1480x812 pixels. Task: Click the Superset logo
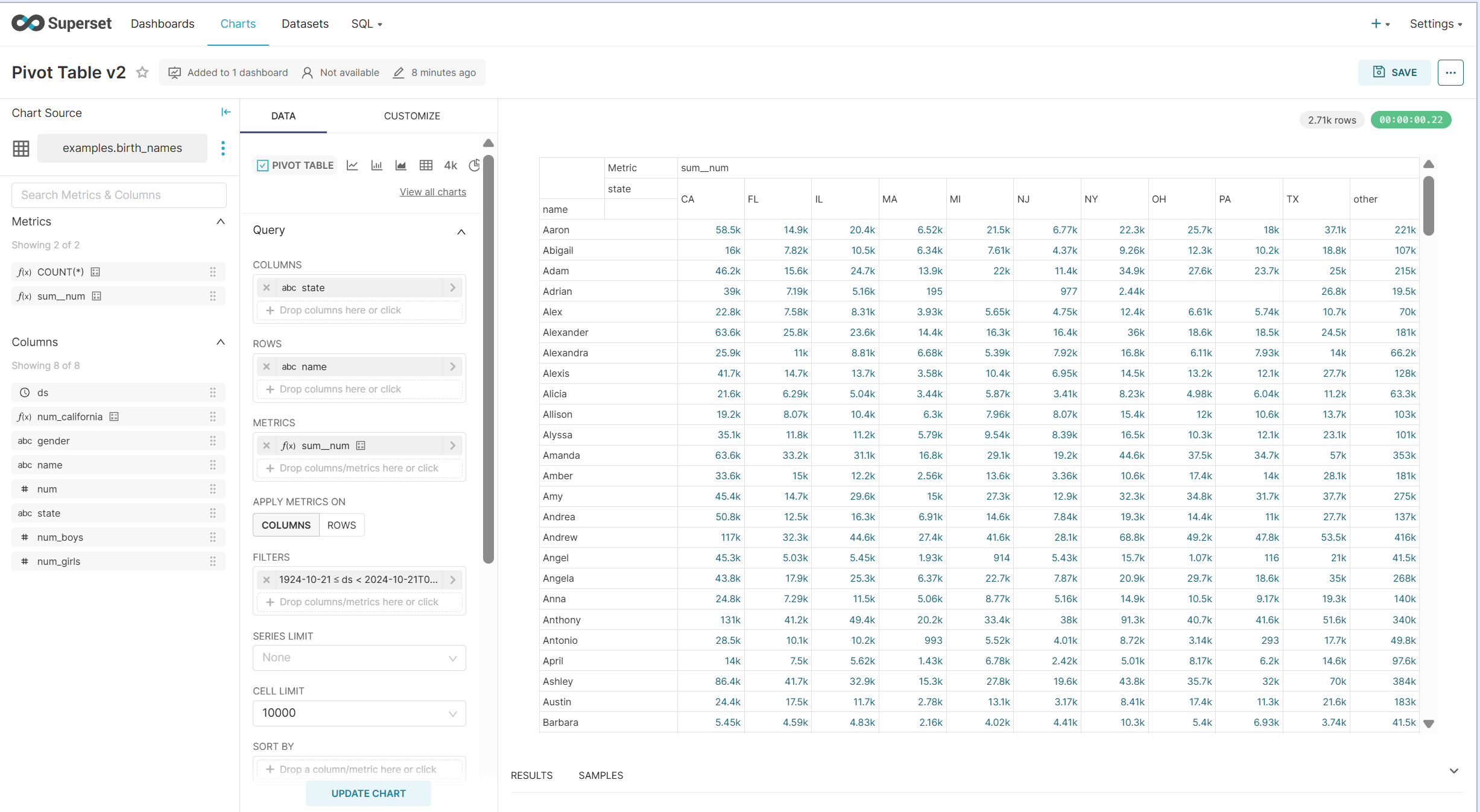pos(62,24)
